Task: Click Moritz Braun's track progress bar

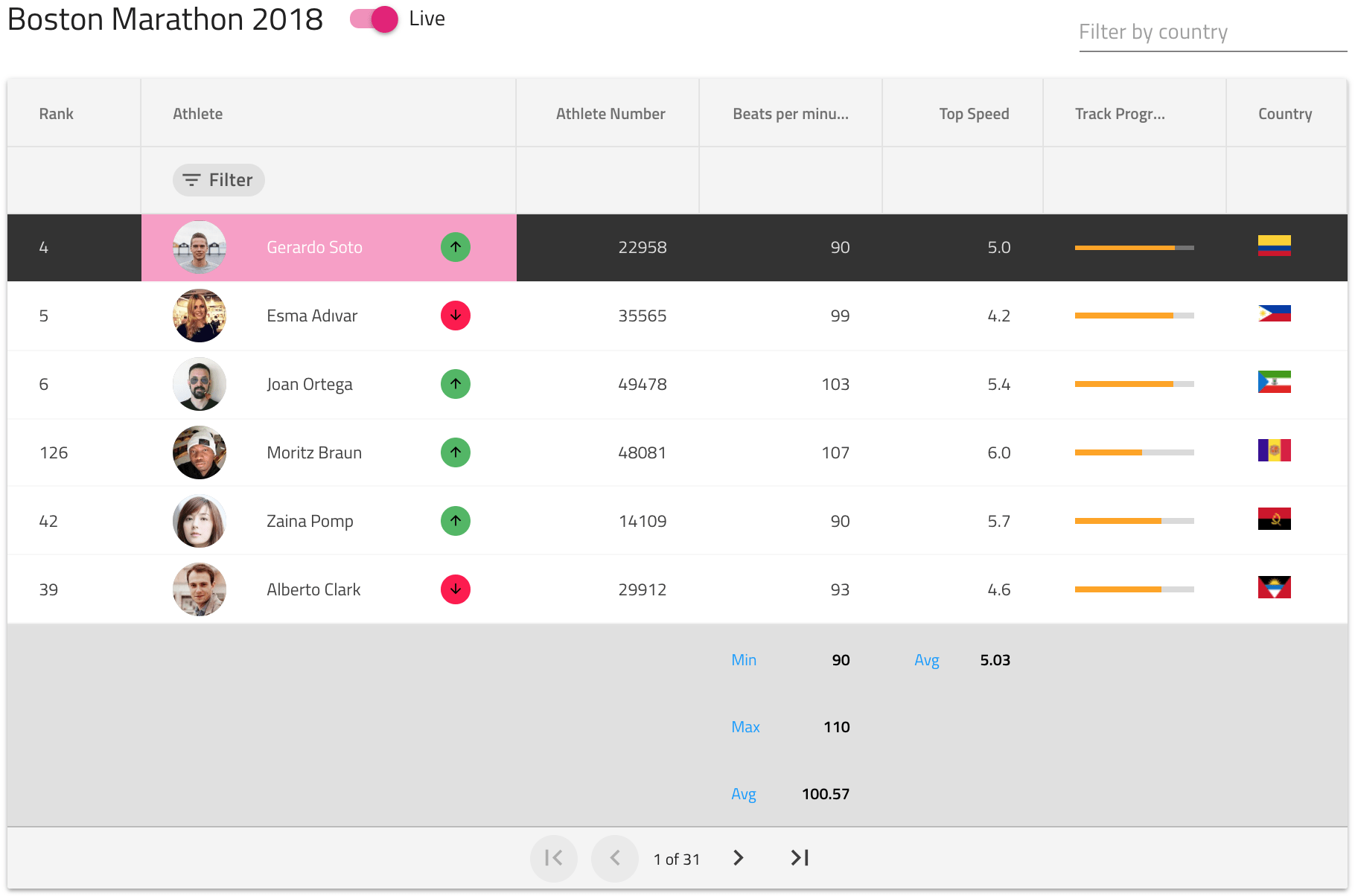Action: pyautogui.click(x=1134, y=452)
